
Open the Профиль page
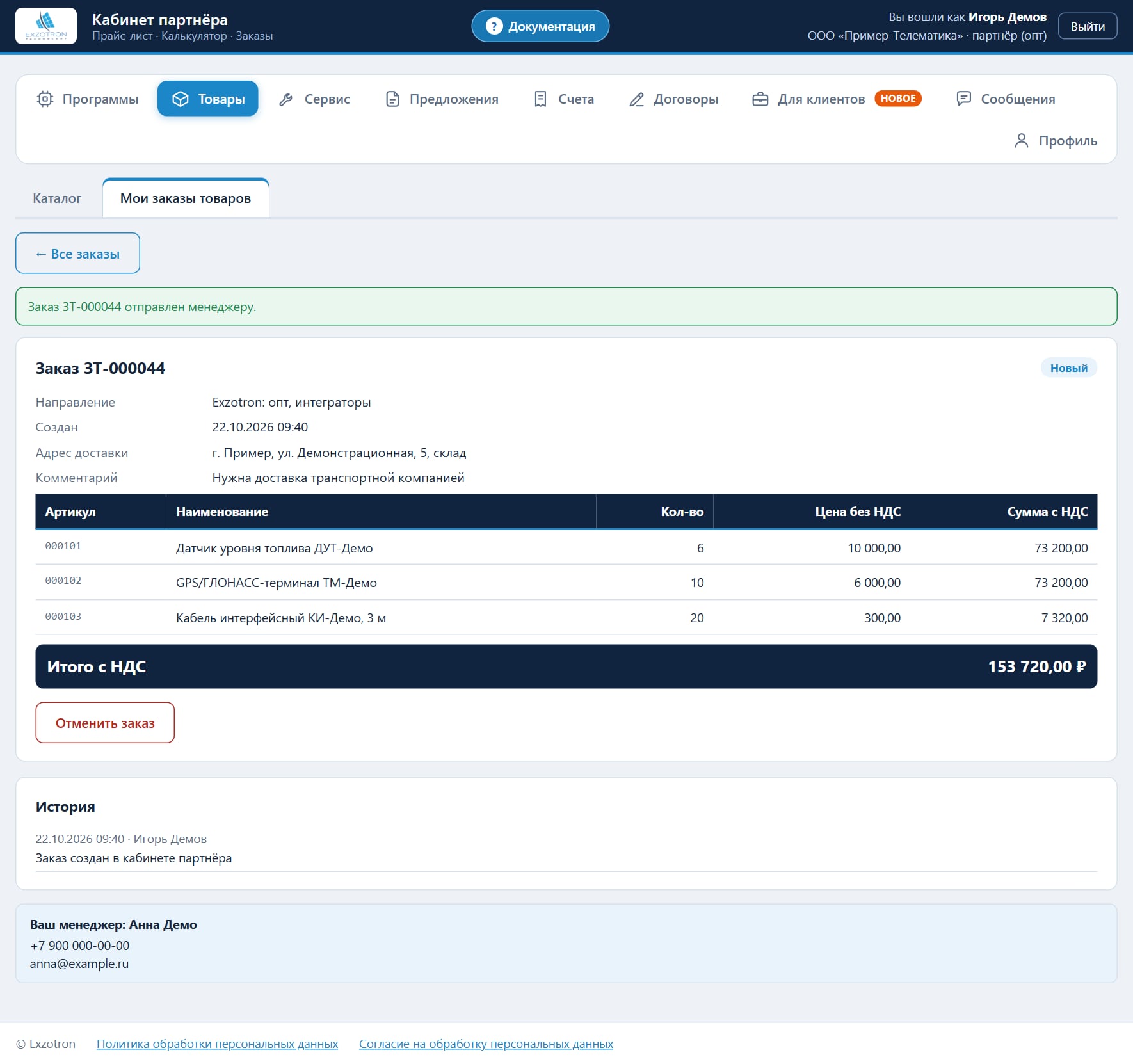pos(1056,141)
